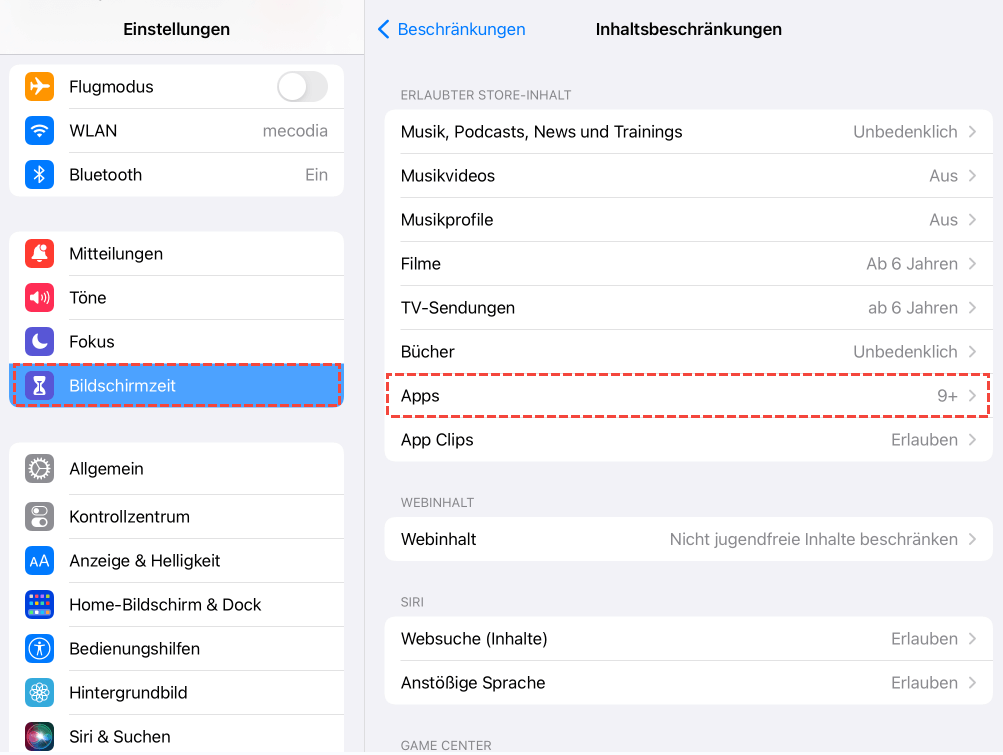
Task: Tap the Bildschirmzeit hourglass icon
Action: tap(39, 386)
